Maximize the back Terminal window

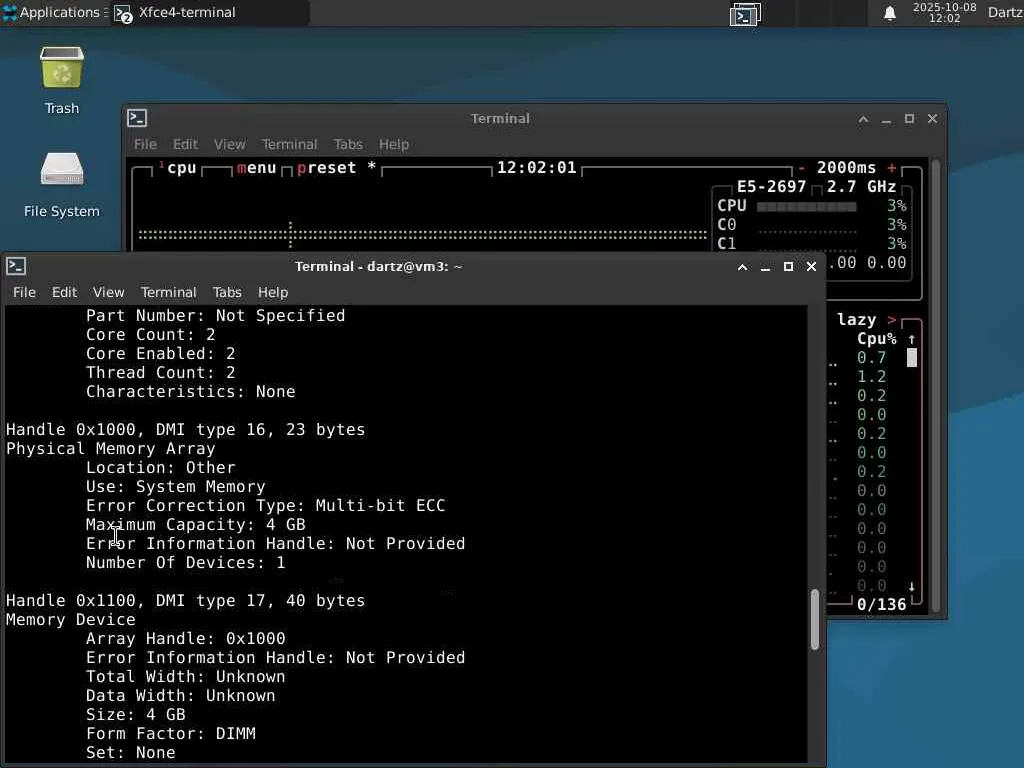point(909,119)
